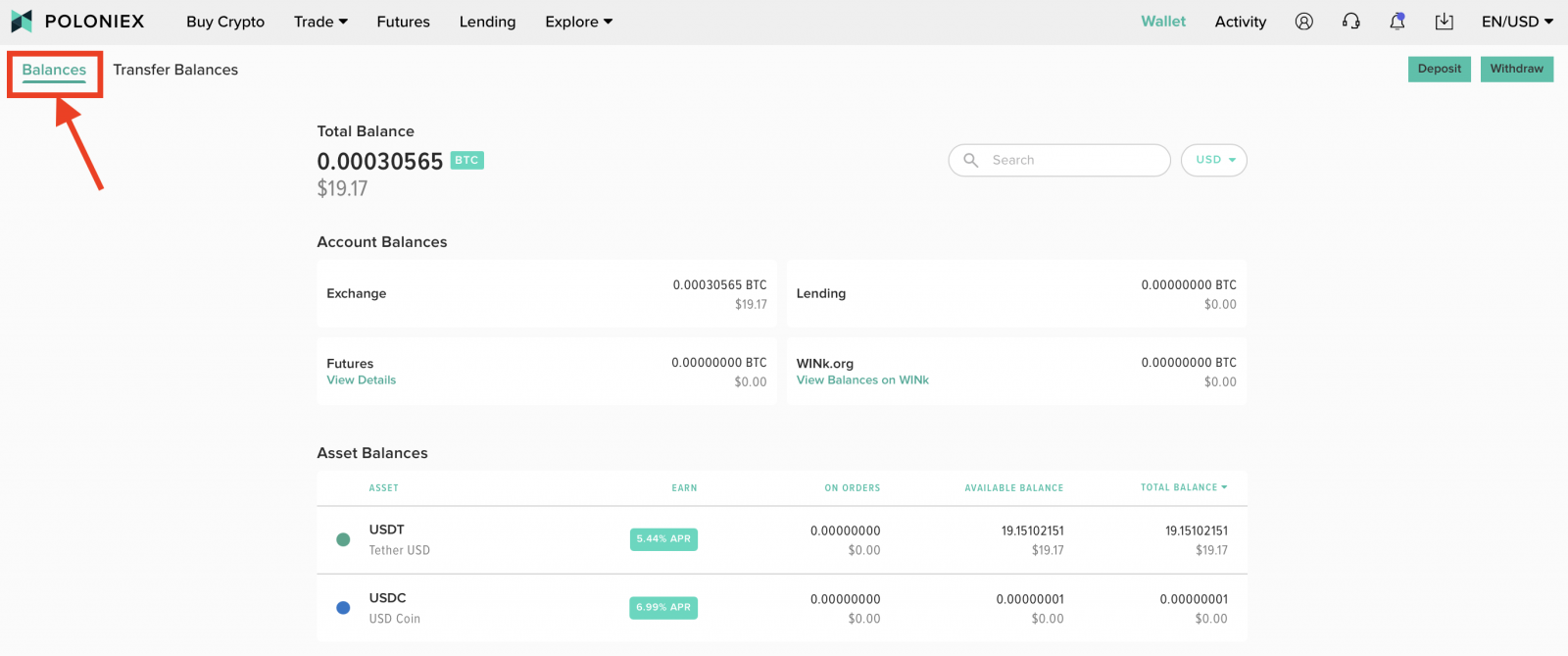Select the USDT Tether USD row name
The height and width of the screenshot is (656, 1568).
tap(400, 539)
